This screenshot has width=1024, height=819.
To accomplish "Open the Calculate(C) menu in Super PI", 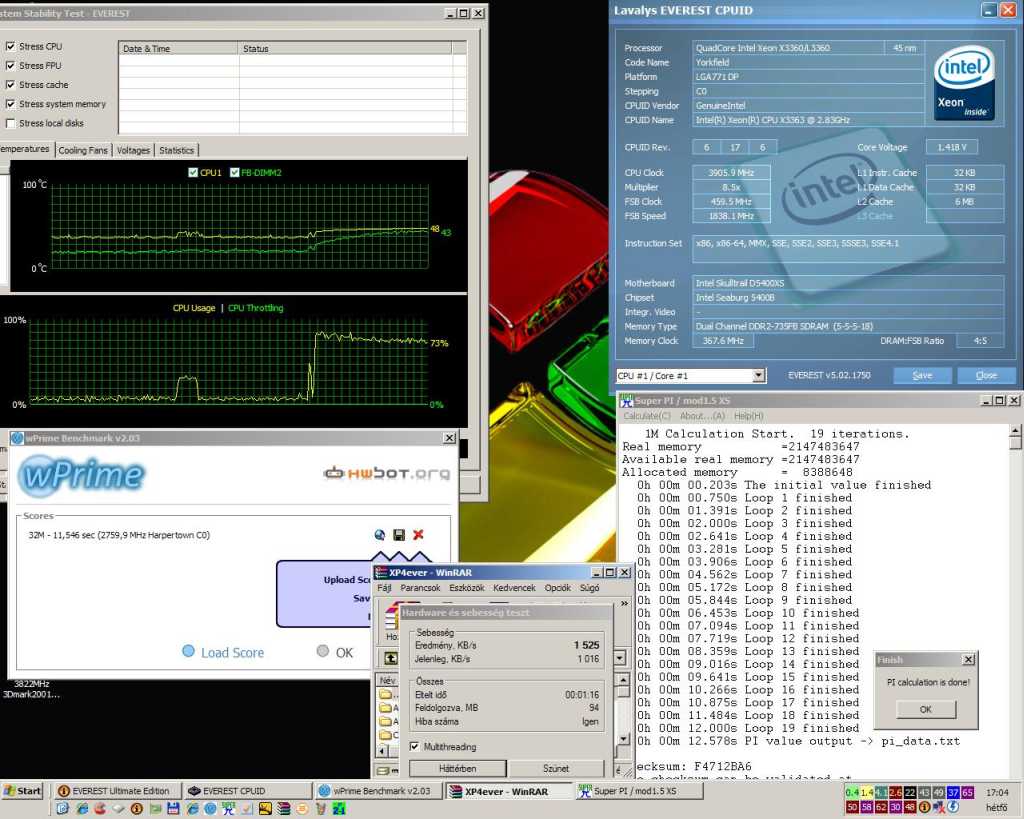I will [x=647, y=416].
